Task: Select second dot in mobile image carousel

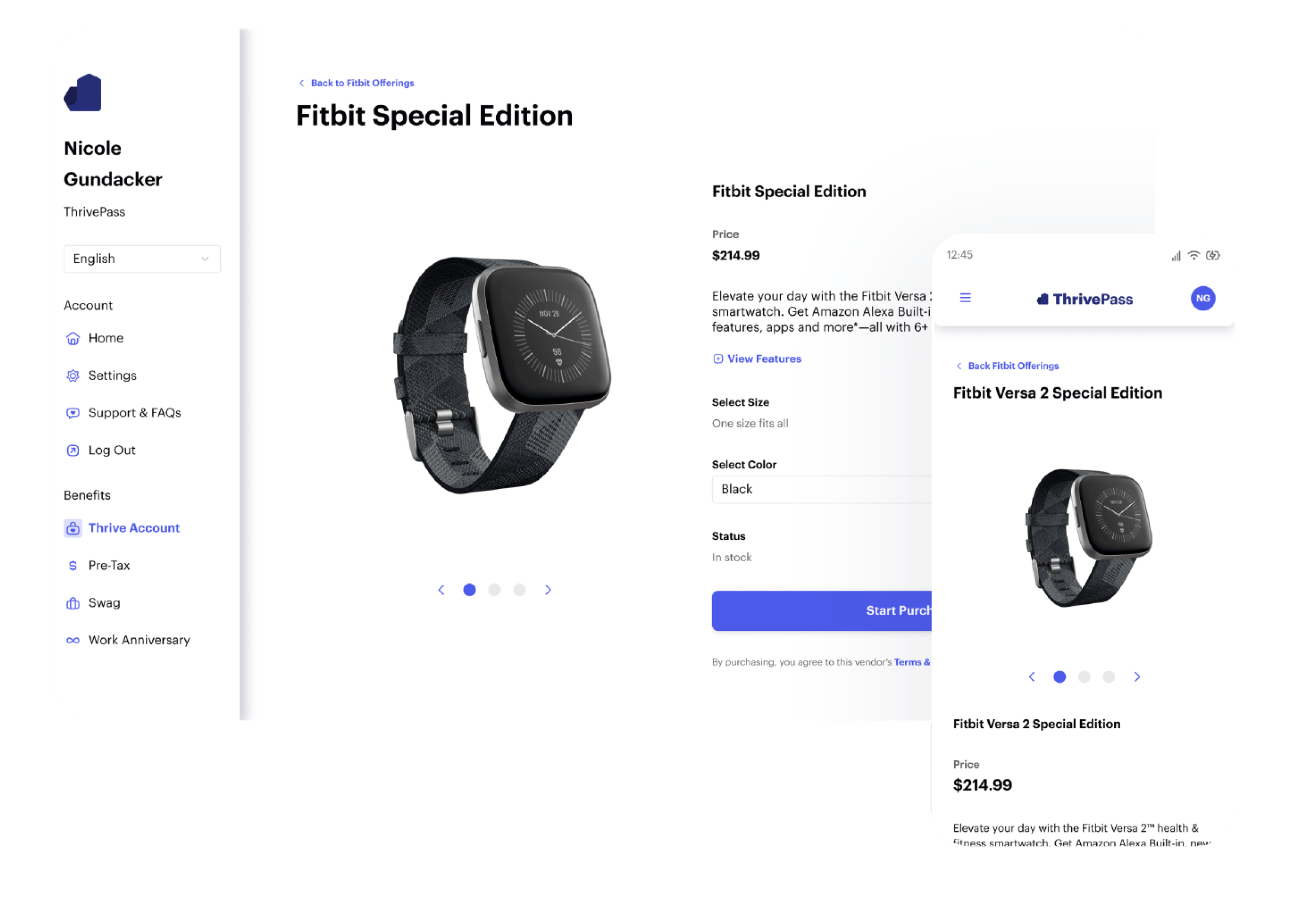Action: pos(1084,676)
